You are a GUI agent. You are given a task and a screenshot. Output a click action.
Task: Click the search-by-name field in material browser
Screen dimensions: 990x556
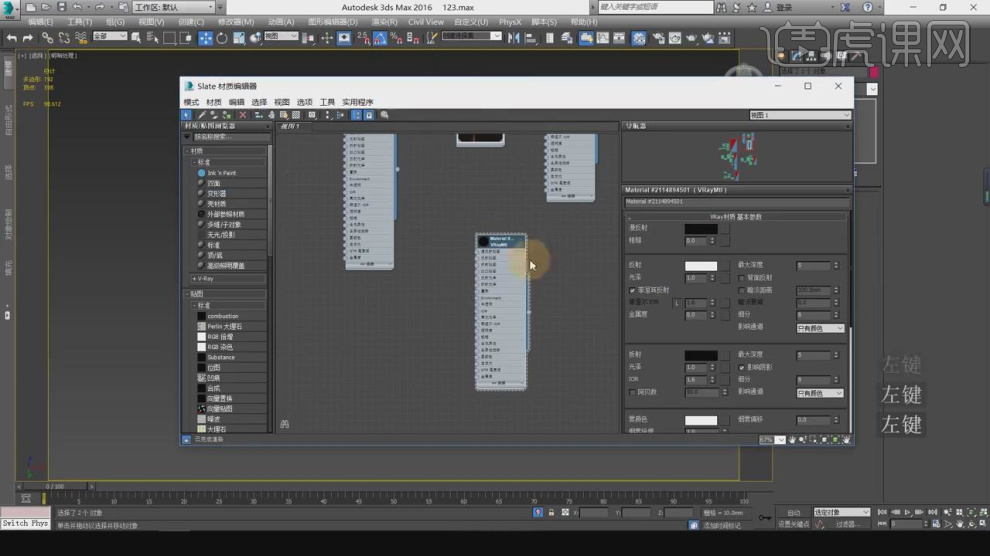(x=230, y=137)
